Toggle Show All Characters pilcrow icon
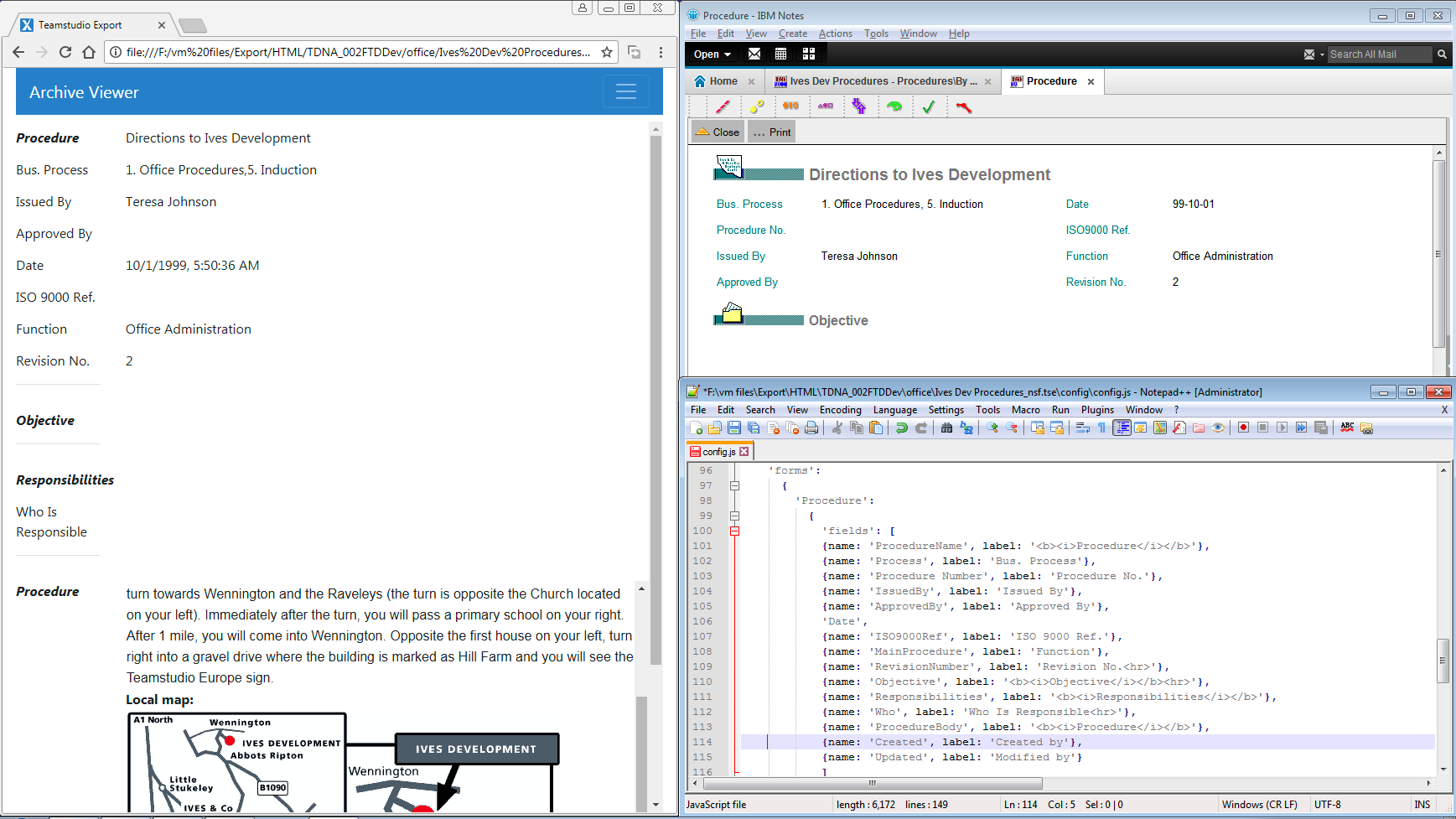 tap(1101, 428)
